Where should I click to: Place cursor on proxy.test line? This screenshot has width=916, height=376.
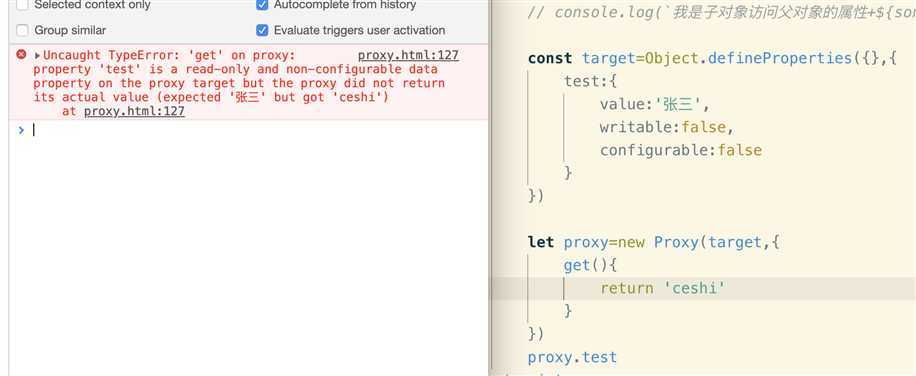coord(572,357)
